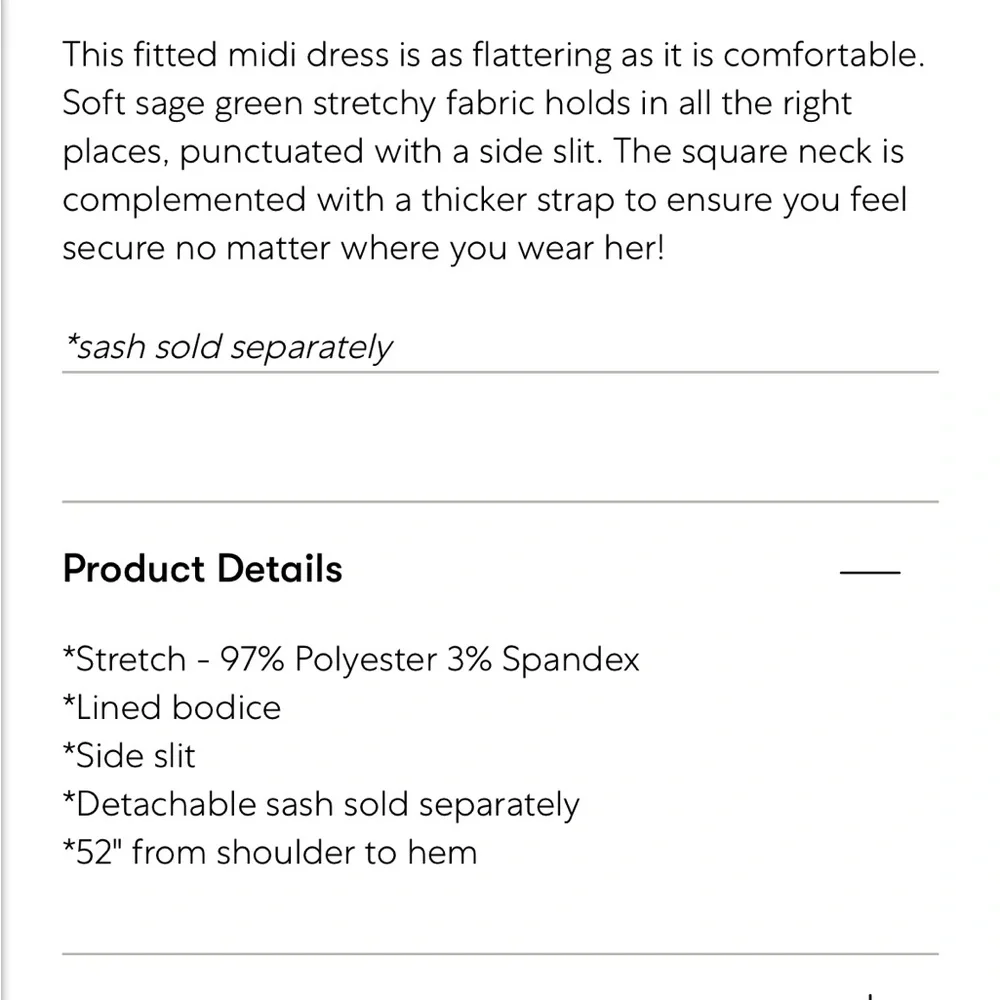Click the word "comfortable" in the description

pos(820,55)
